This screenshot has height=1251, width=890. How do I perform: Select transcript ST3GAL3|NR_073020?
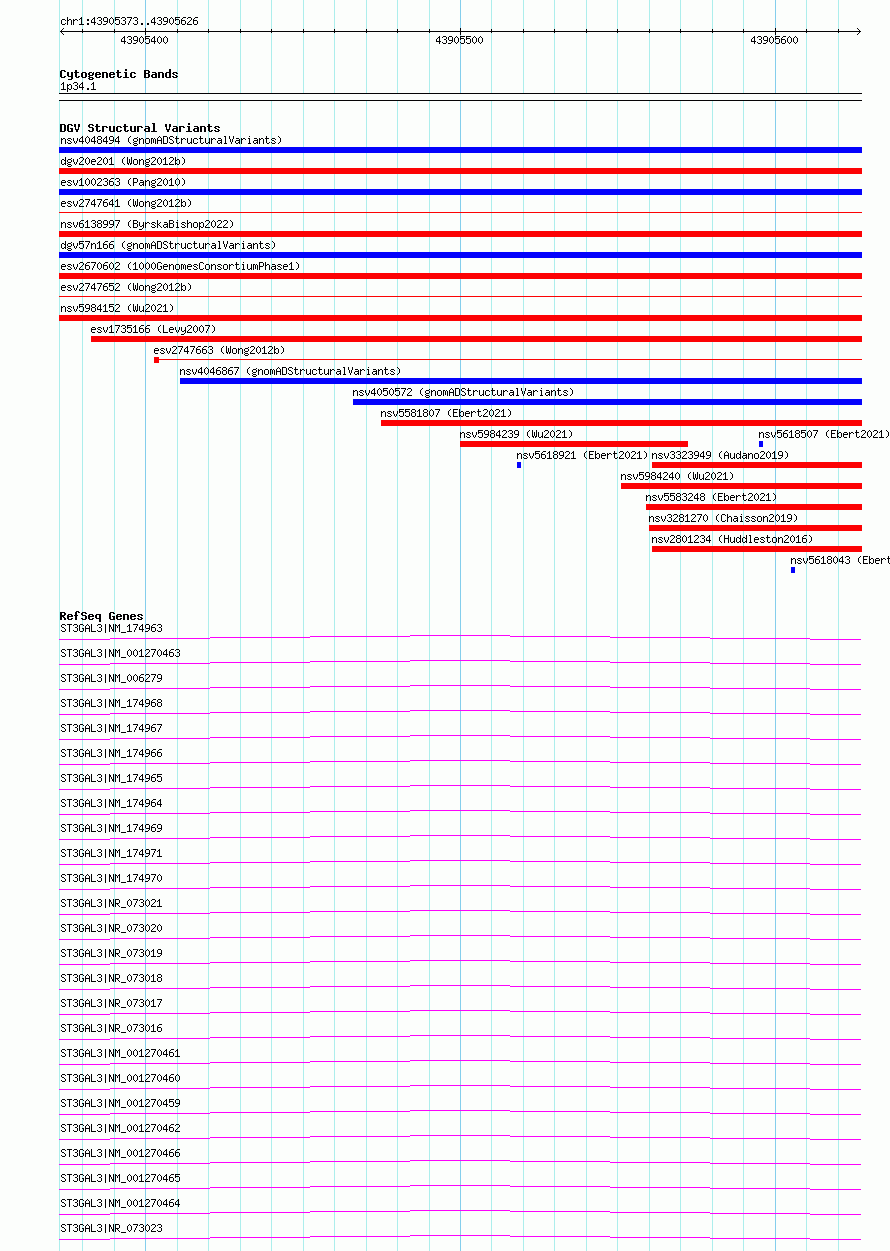pyautogui.click(x=111, y=928)
